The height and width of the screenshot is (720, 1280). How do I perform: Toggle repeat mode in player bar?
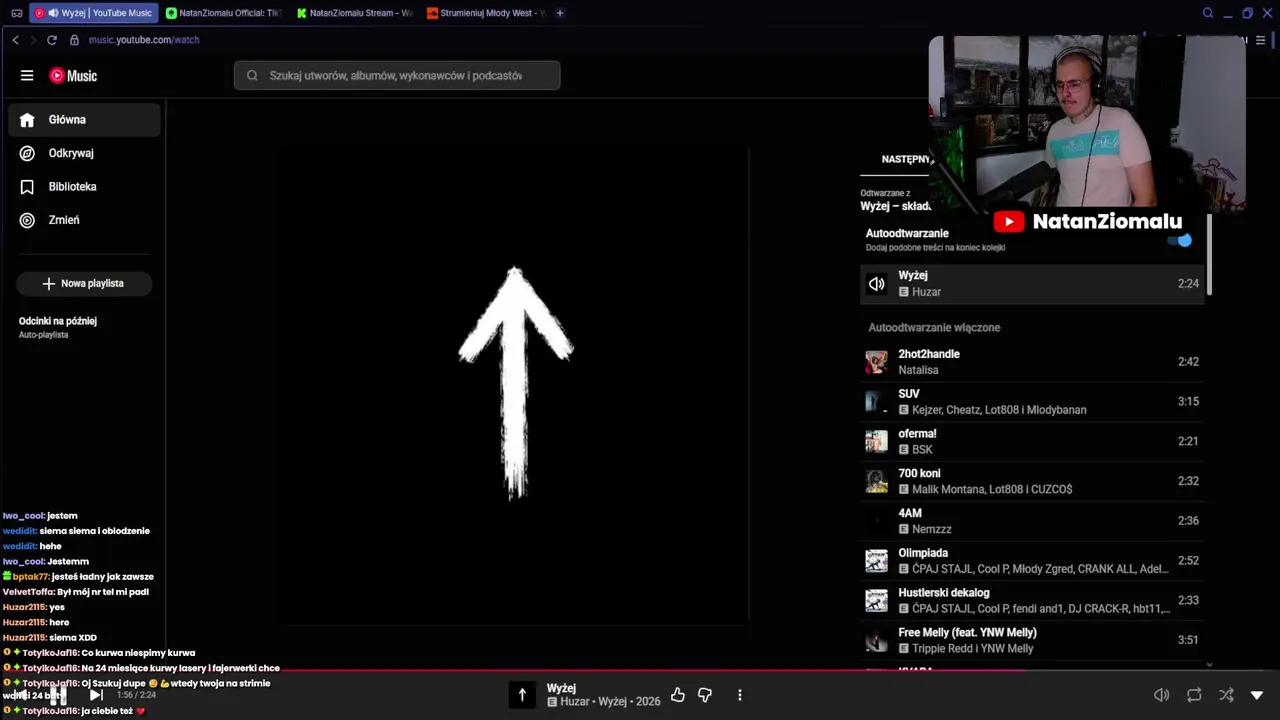pyautogui.click(x=1194, y=695)
